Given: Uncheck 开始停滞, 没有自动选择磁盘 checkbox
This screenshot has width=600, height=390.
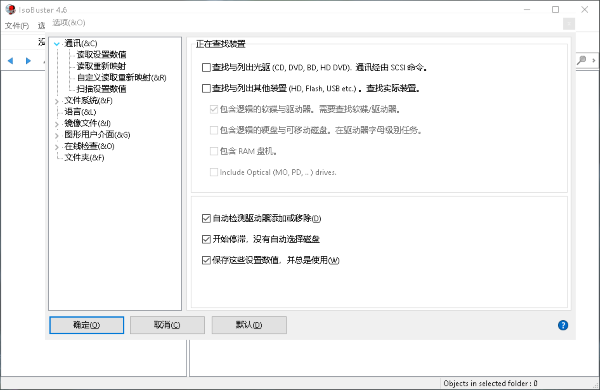Looking at the screenshot, I should pos(206,239).
